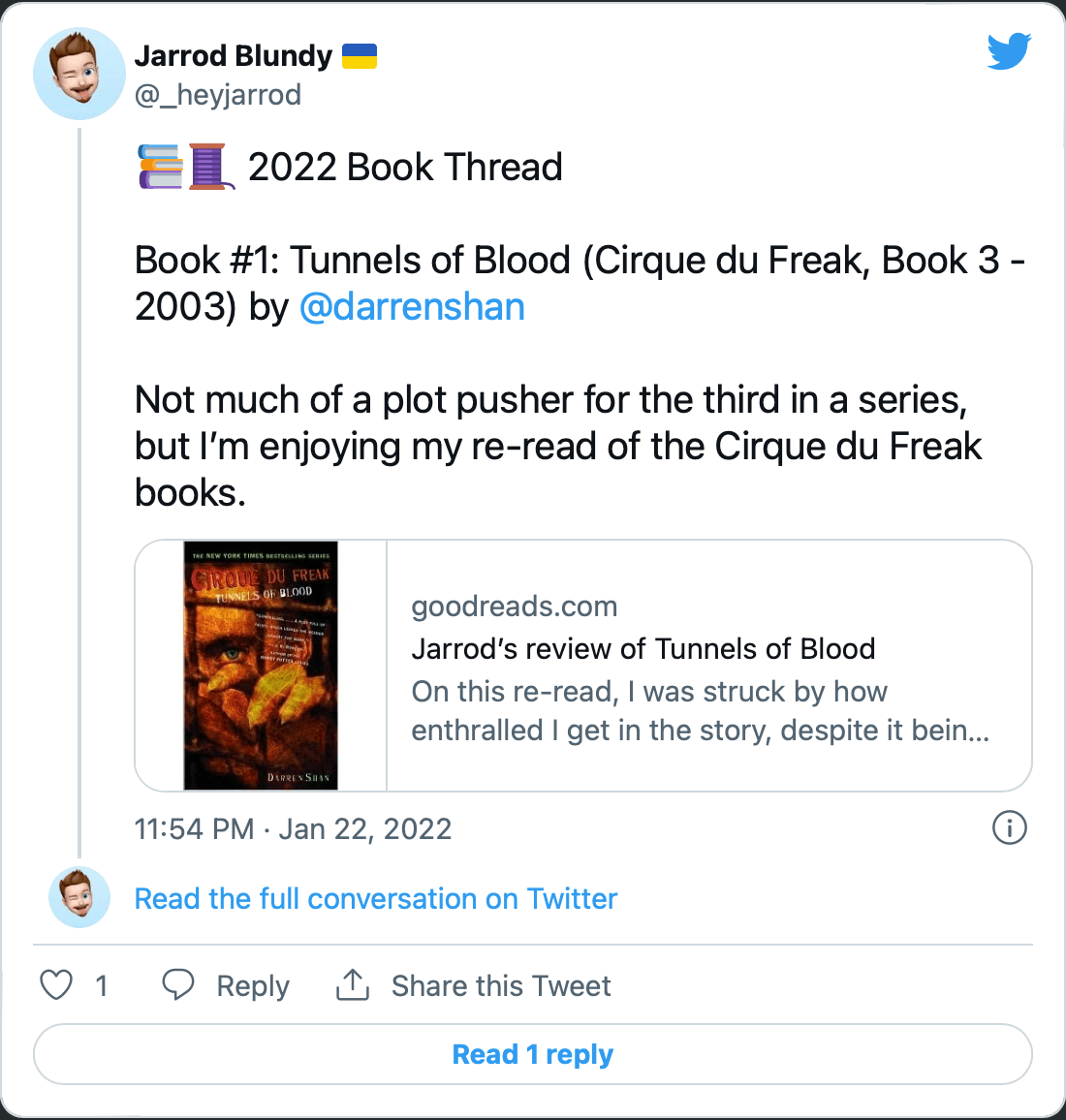Open the @darrenshan mention link
Screen dimensions: 1066x1120
(x=412, y=306)
